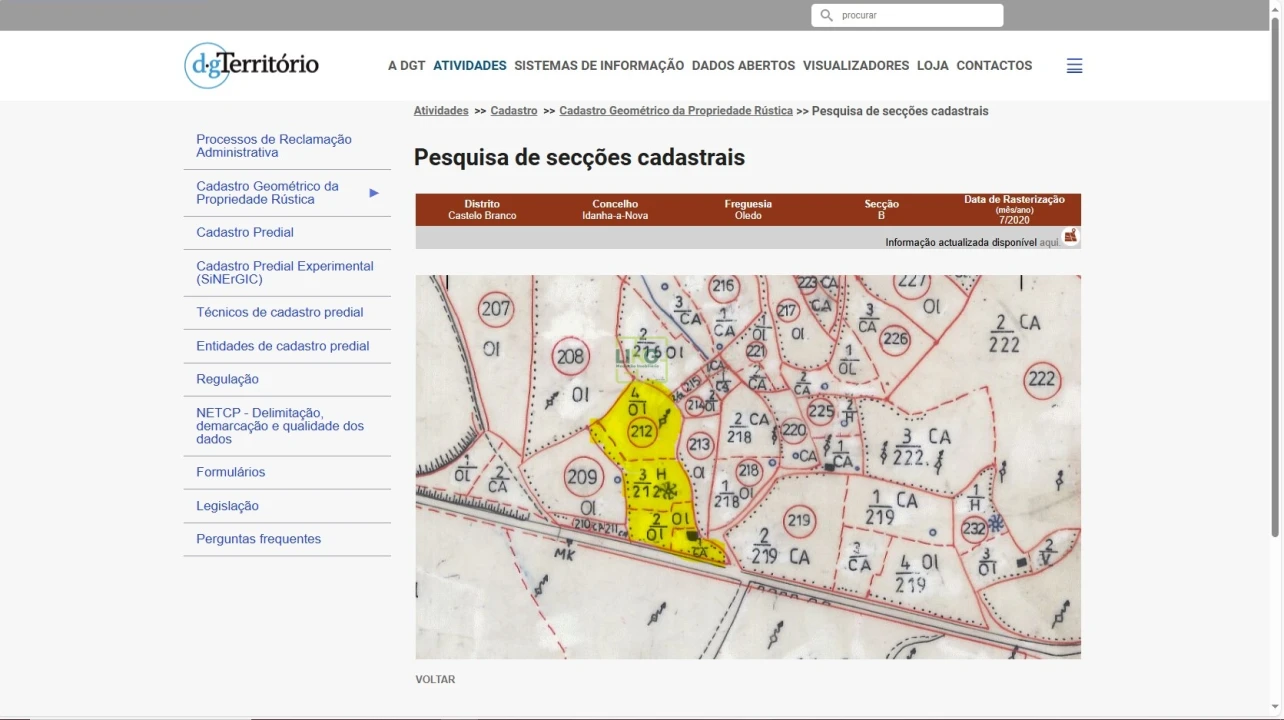Click the VOLTAR link below the map
The width and height of the screenshot is (1284, 720).
[435, 679]
